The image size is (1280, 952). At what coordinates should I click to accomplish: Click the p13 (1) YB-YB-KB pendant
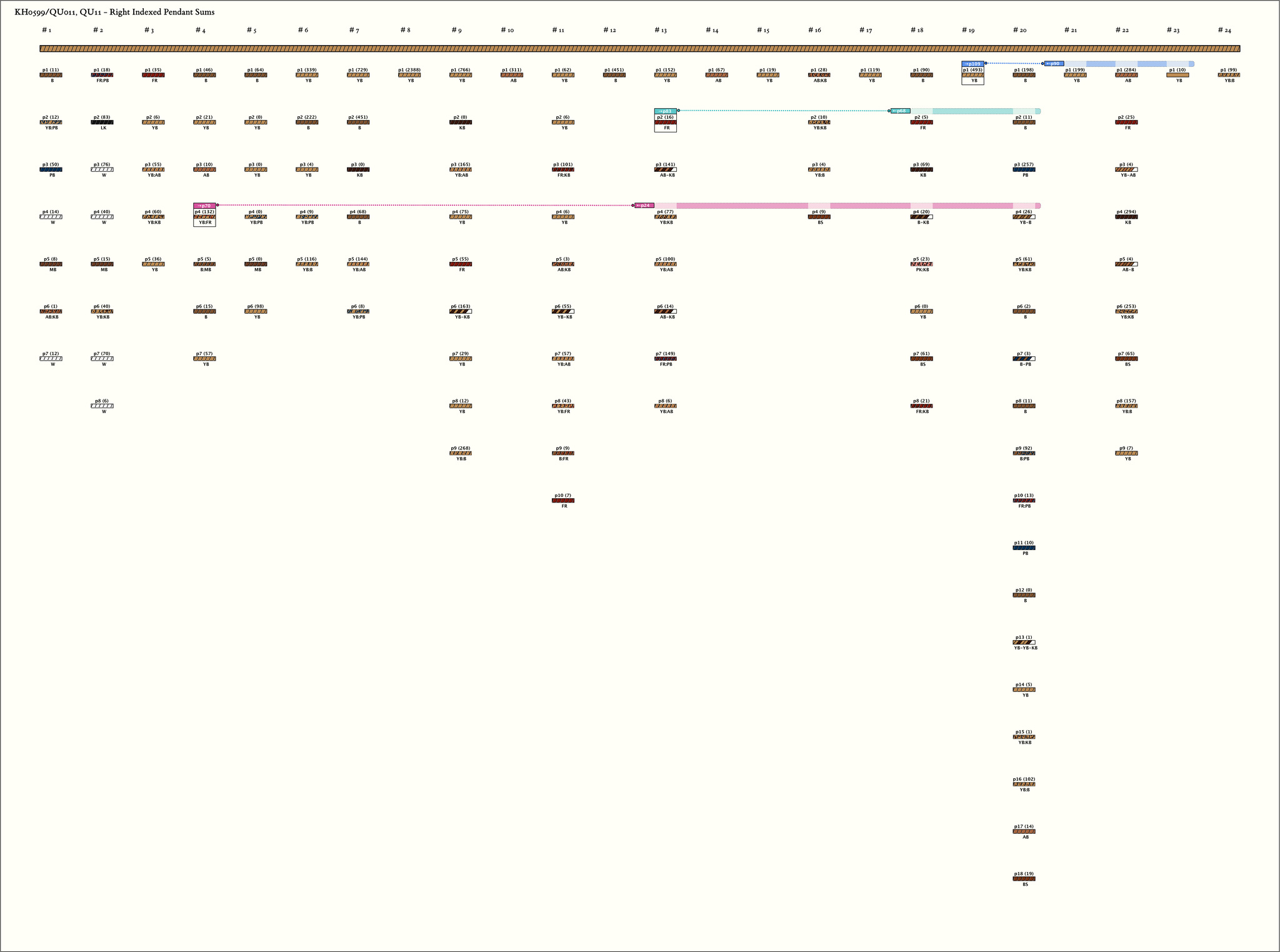(x=1024, y=642)
